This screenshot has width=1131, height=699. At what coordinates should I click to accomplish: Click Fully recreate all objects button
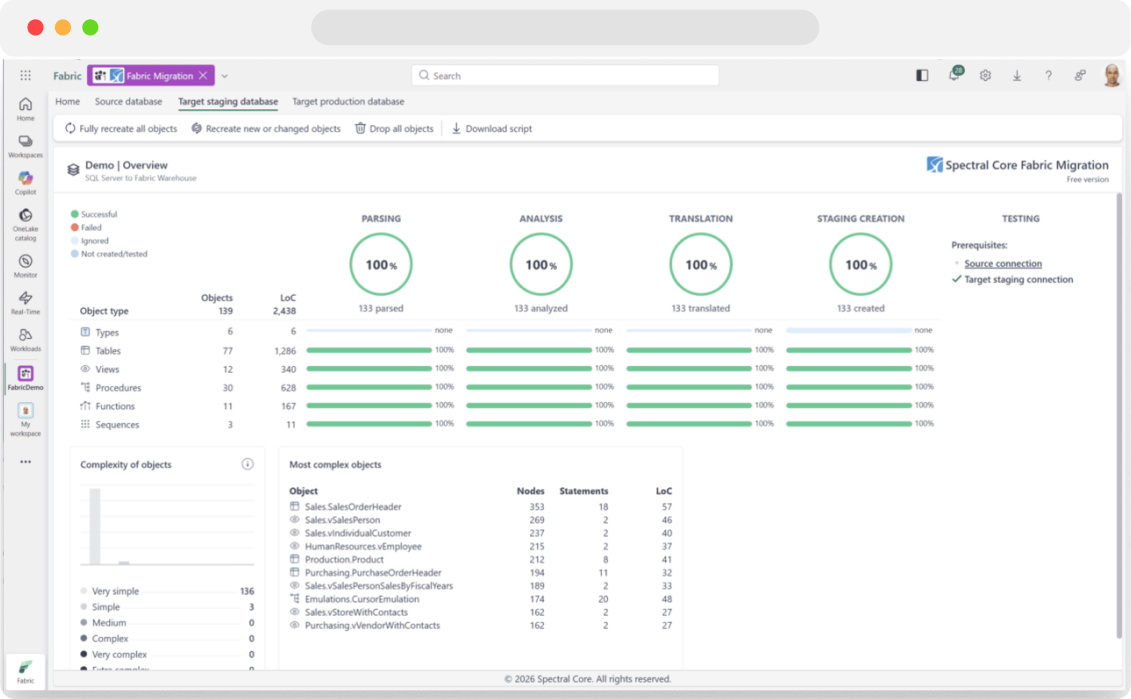tap(121, 129)
